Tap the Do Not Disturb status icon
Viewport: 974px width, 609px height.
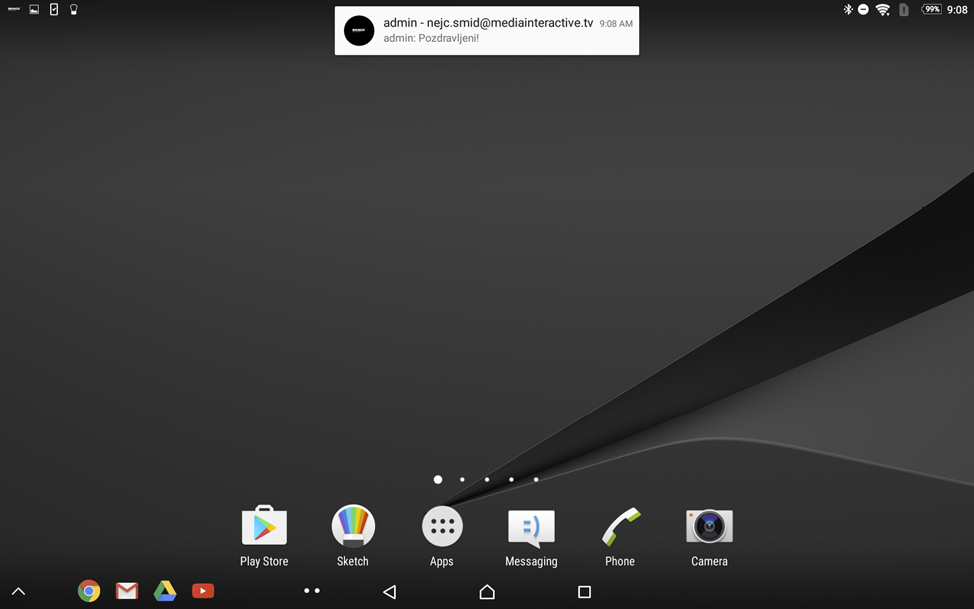[x=863, y=9]
